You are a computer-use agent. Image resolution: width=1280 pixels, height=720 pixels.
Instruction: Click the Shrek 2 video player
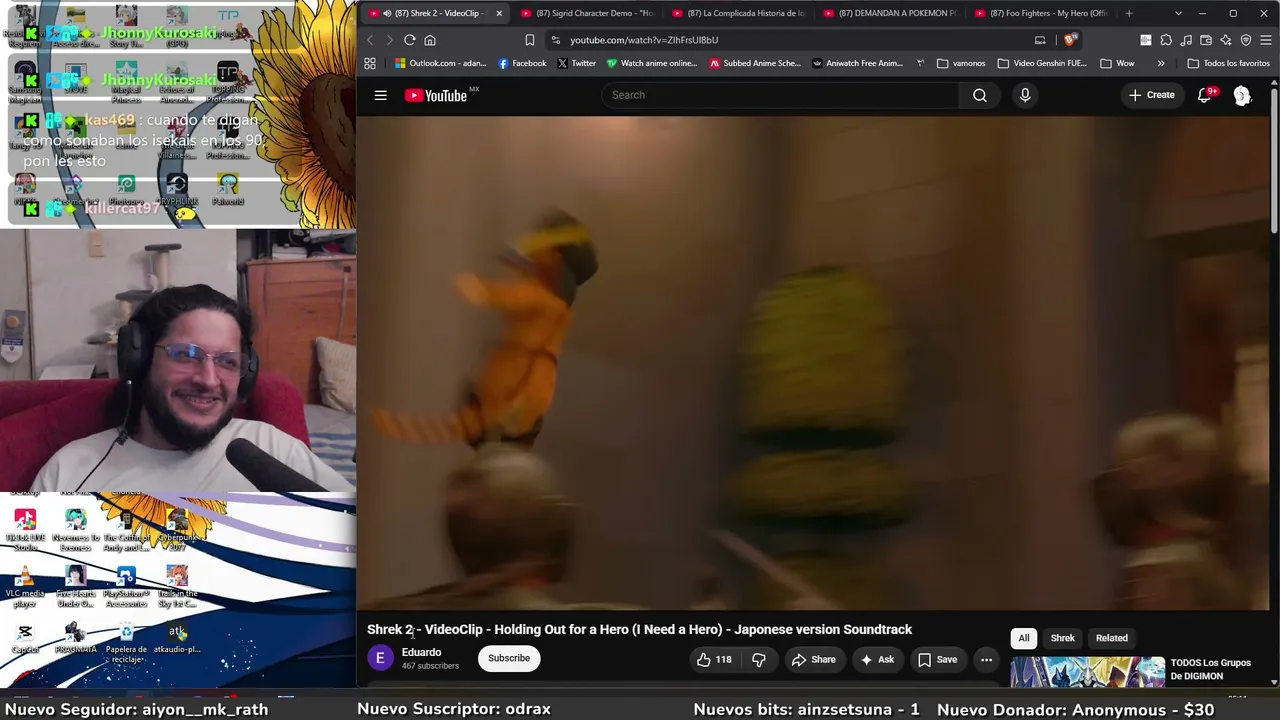(813, 362)
